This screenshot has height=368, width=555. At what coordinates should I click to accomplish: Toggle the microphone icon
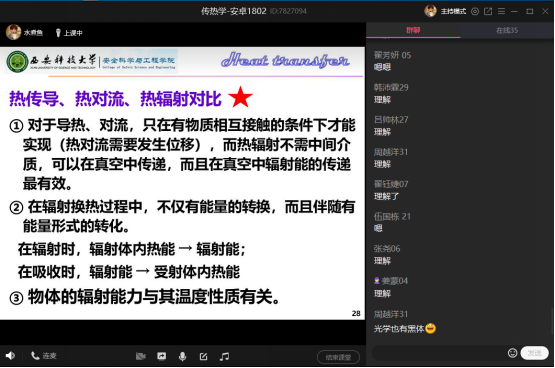(x=183, y=356)
